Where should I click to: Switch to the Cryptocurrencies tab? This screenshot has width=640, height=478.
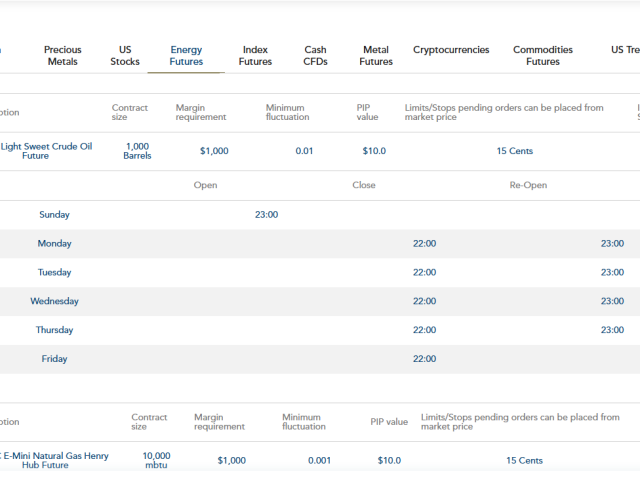[x=451, y=50]
